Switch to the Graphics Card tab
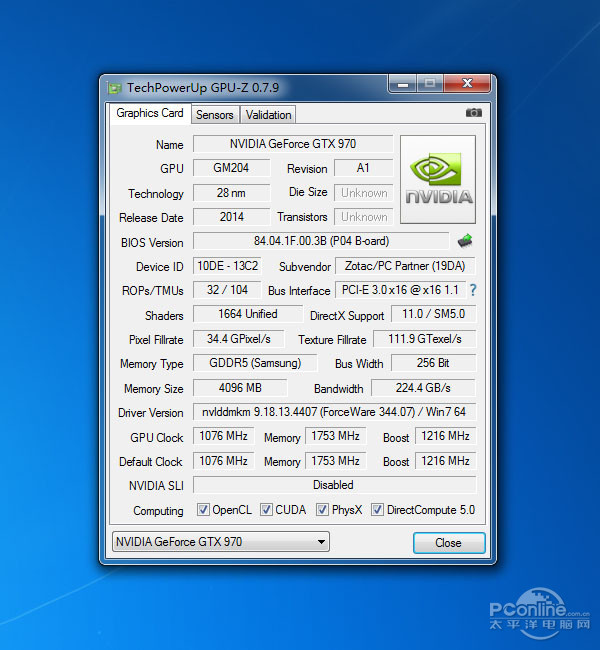The width and height of the screenshot is (600, 650). (x=150, y=113)
